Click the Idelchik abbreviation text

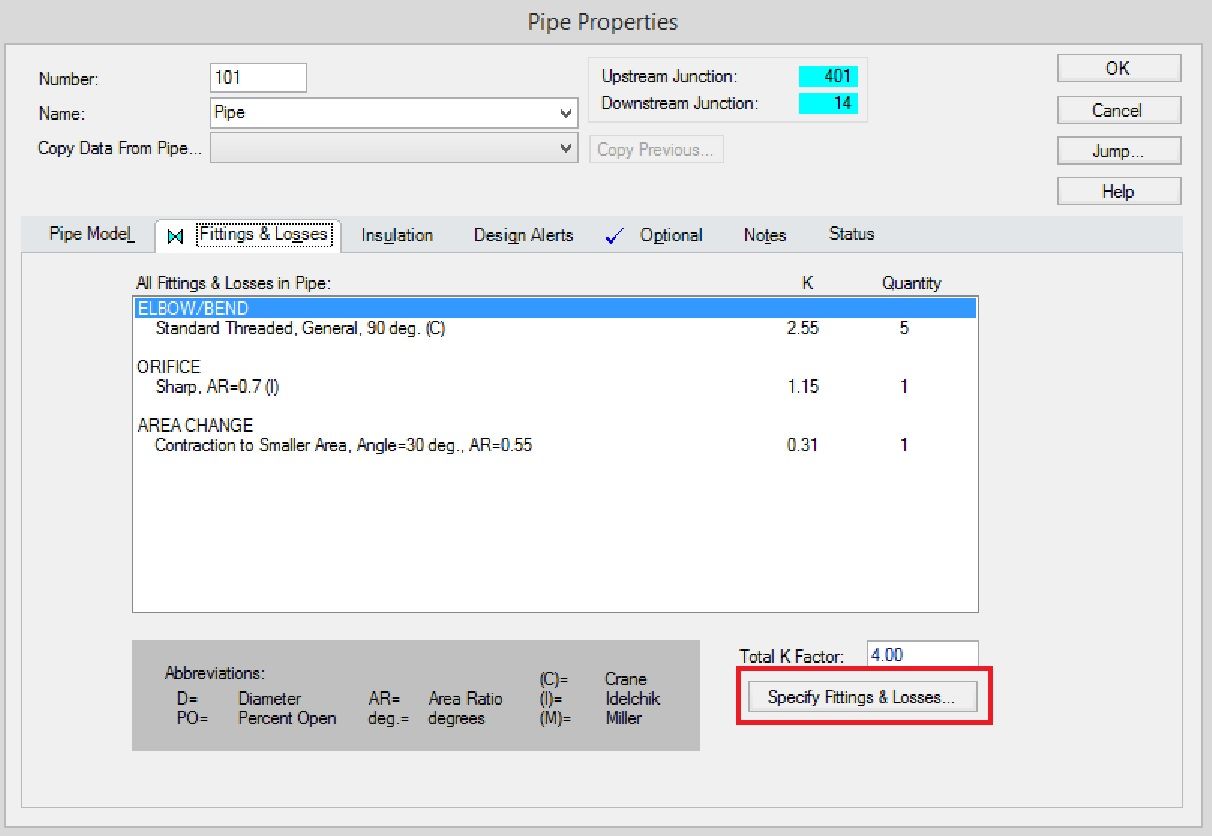633,698
